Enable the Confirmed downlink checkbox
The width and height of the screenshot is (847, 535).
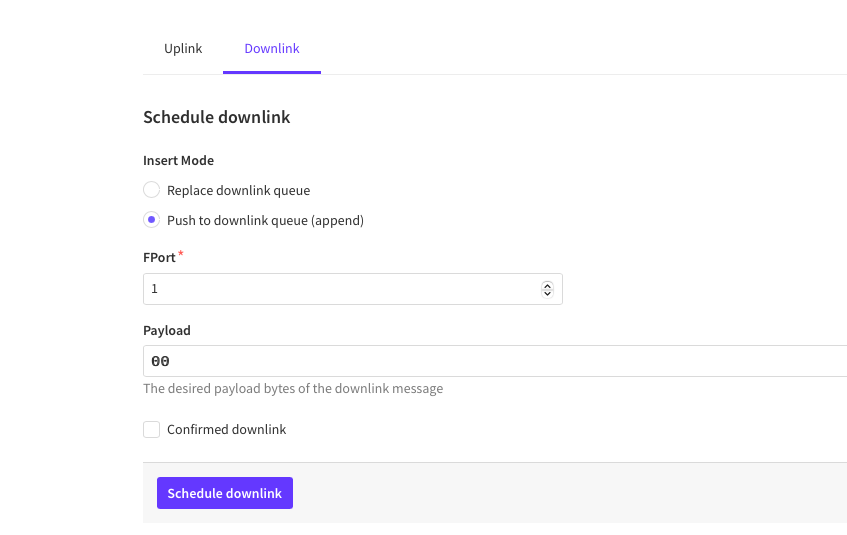pos(152,430)
